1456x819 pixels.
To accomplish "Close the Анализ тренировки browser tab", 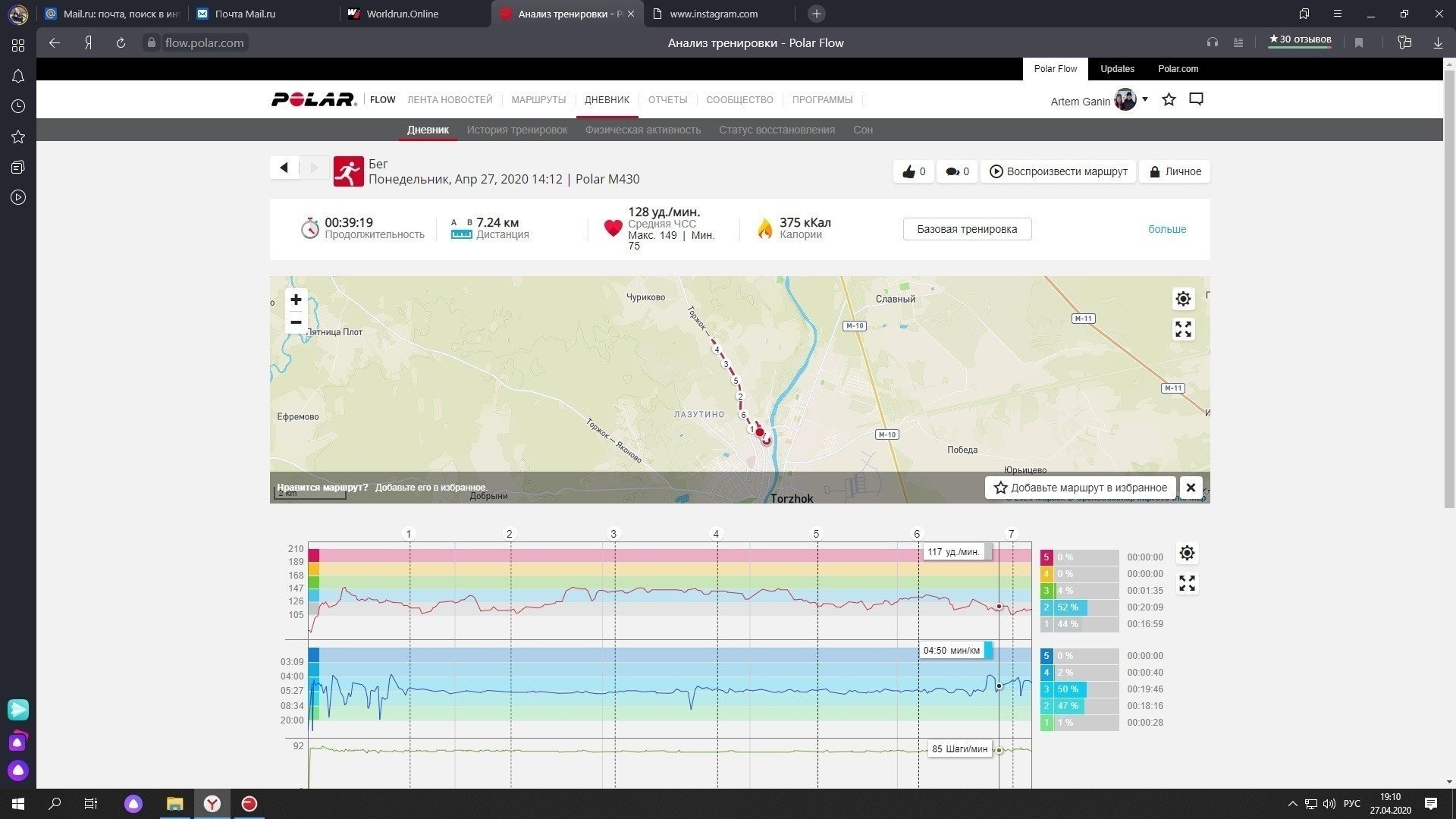I will pyautogui.click(x=631, y=14).
